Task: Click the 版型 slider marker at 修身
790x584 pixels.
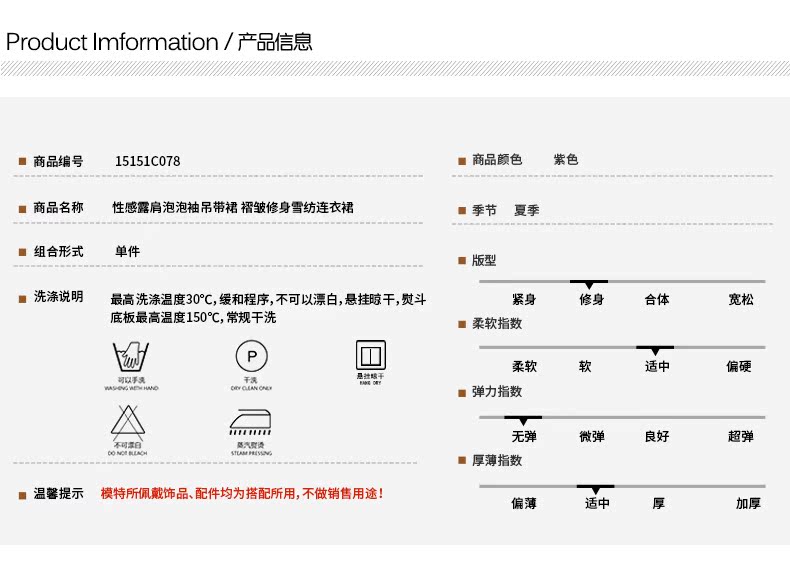Action: pyautogui.click(x=588, y=284)
